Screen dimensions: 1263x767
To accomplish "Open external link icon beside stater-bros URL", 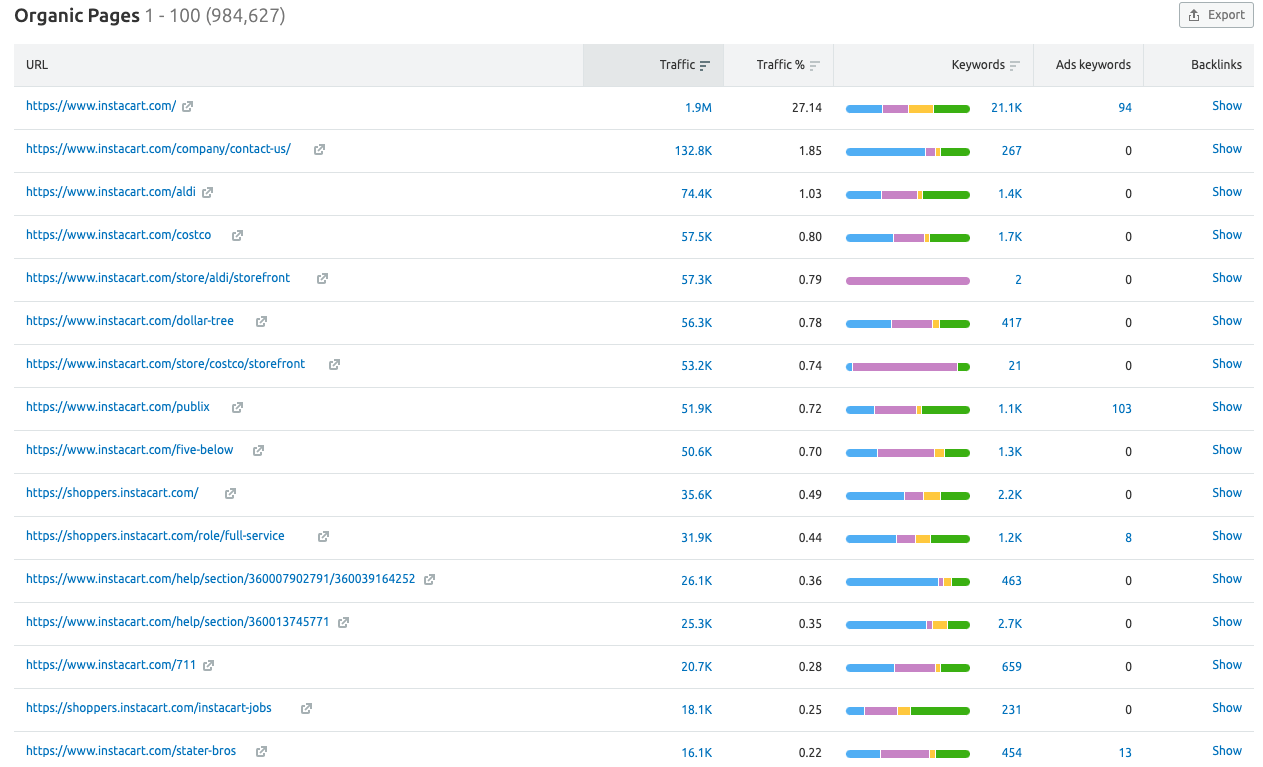I will [x=261, y=751].
